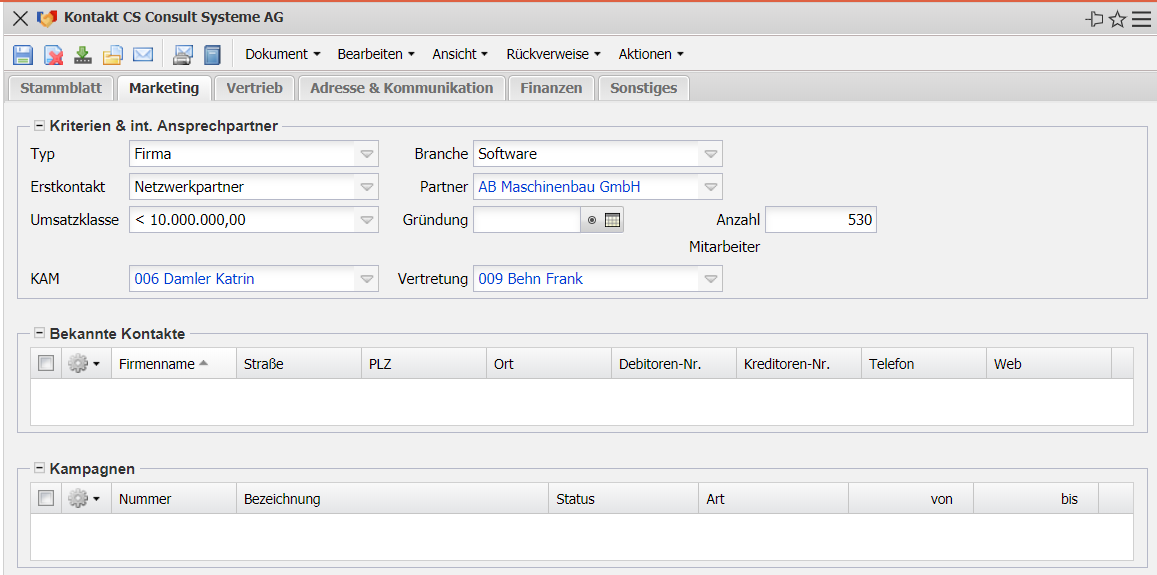Image resolution: width=1157 pixels, height=575 pixels.
Task: Tick the select-all checkbox in Kampagnen
Action: (46, 498)
